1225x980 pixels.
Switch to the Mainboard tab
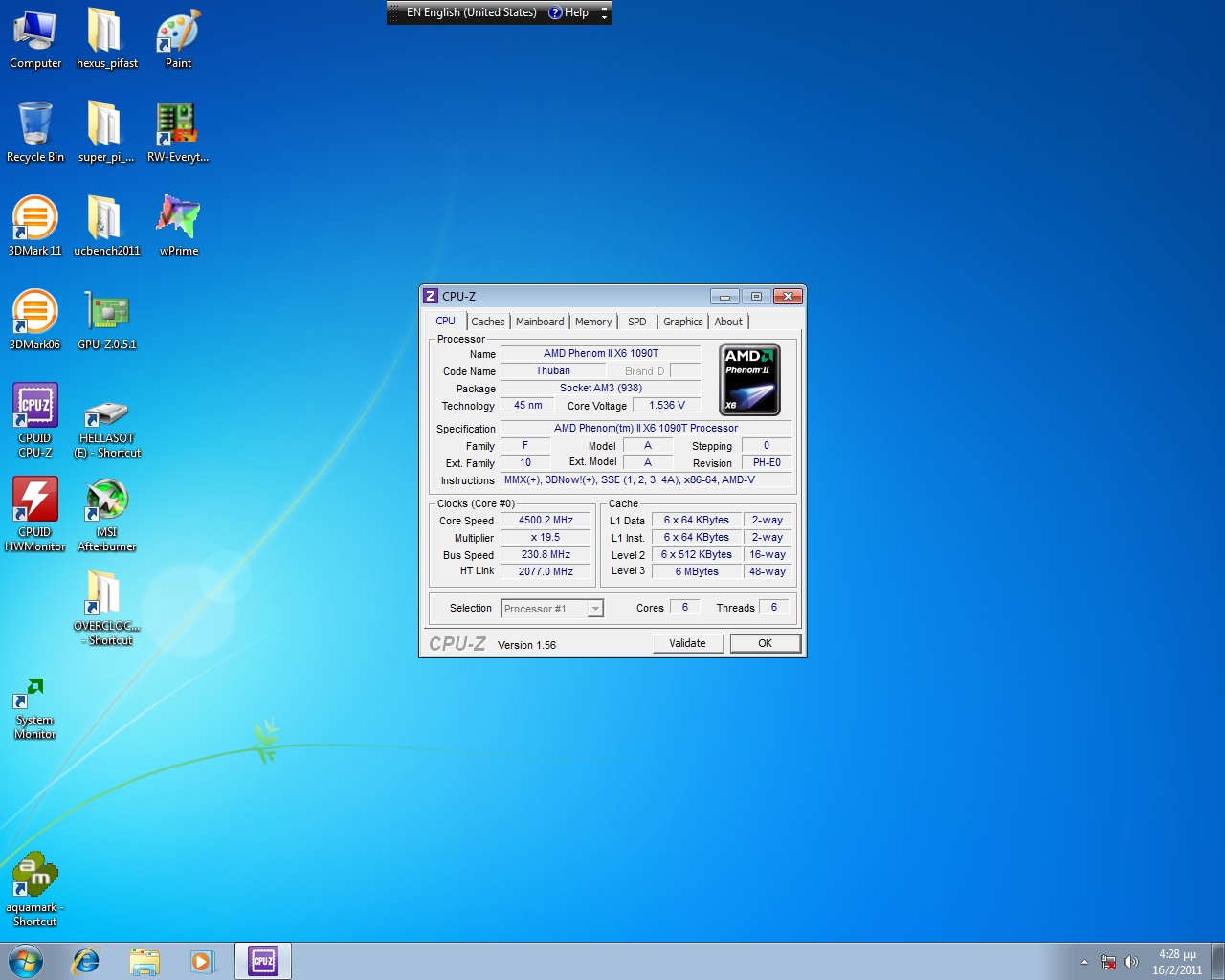(x=540, y=322)
